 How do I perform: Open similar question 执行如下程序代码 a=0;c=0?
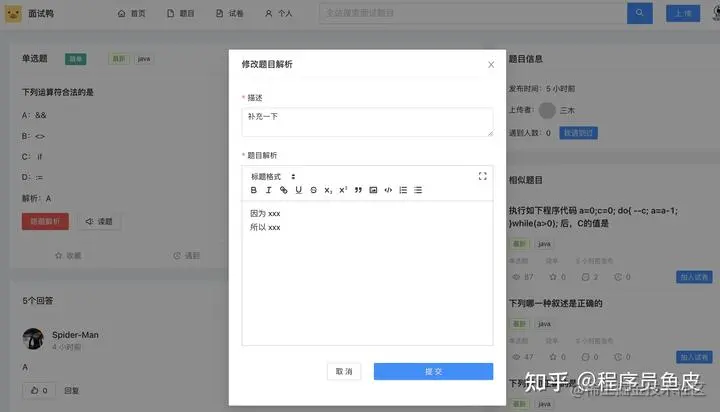(593, 217)
